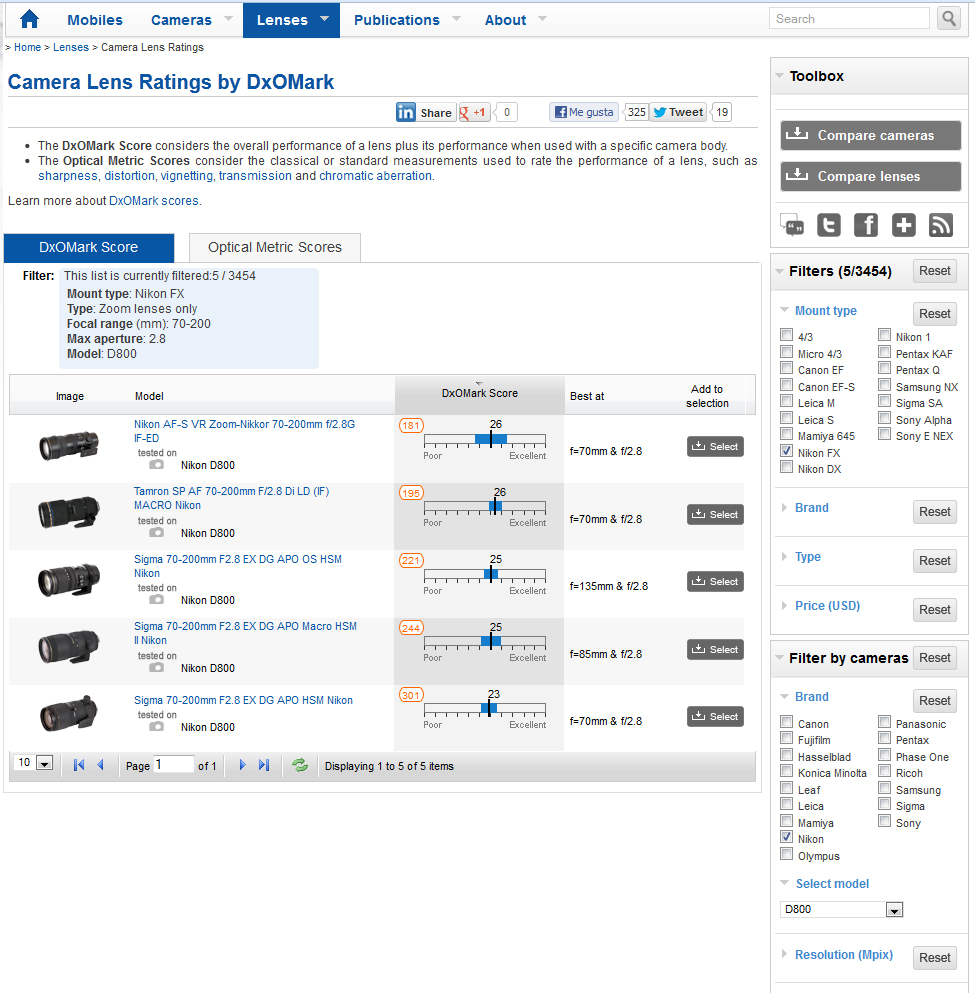Click the Facebook Me gusta button

click(584, 112)
